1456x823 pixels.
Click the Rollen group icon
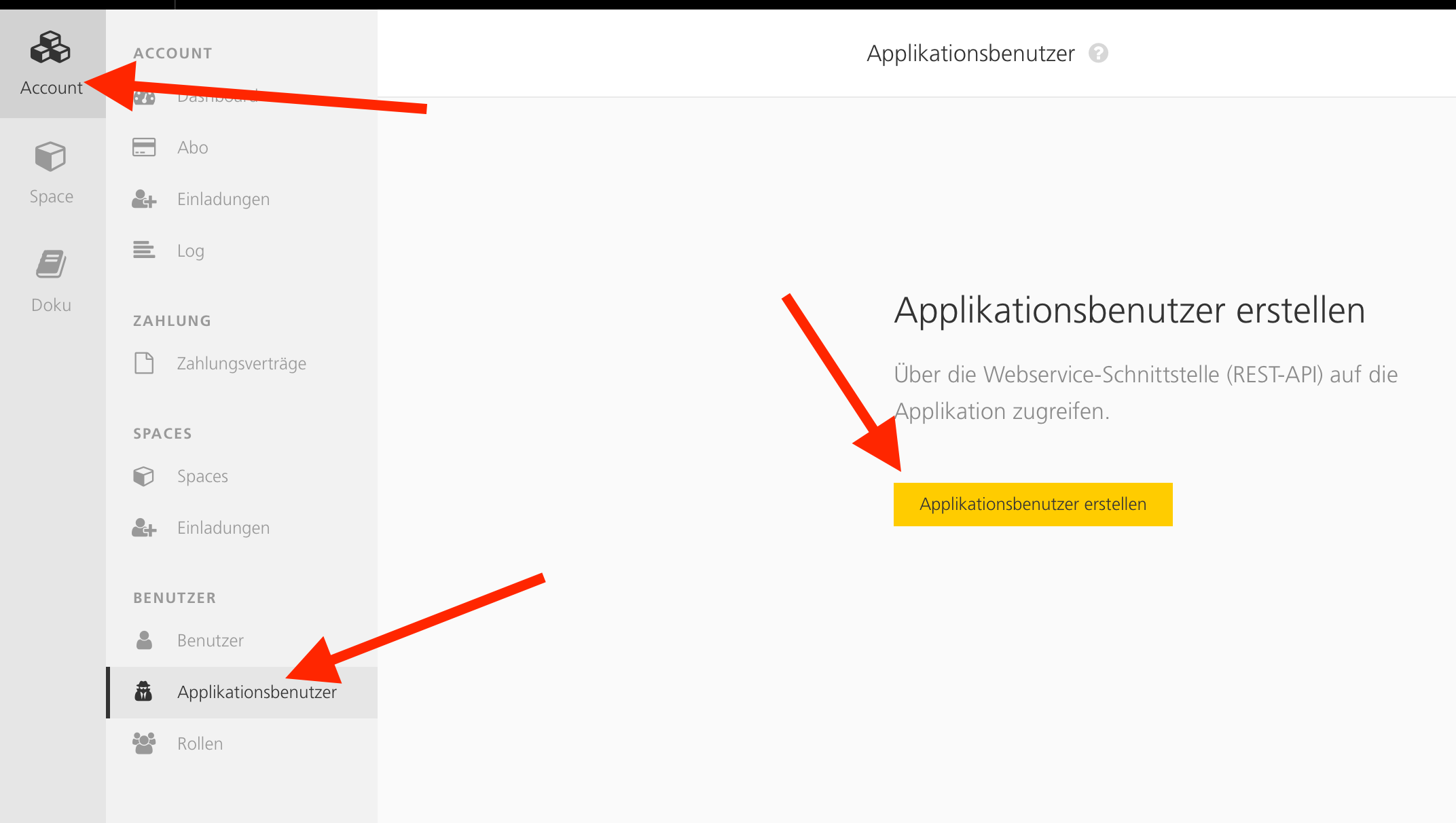144,744
